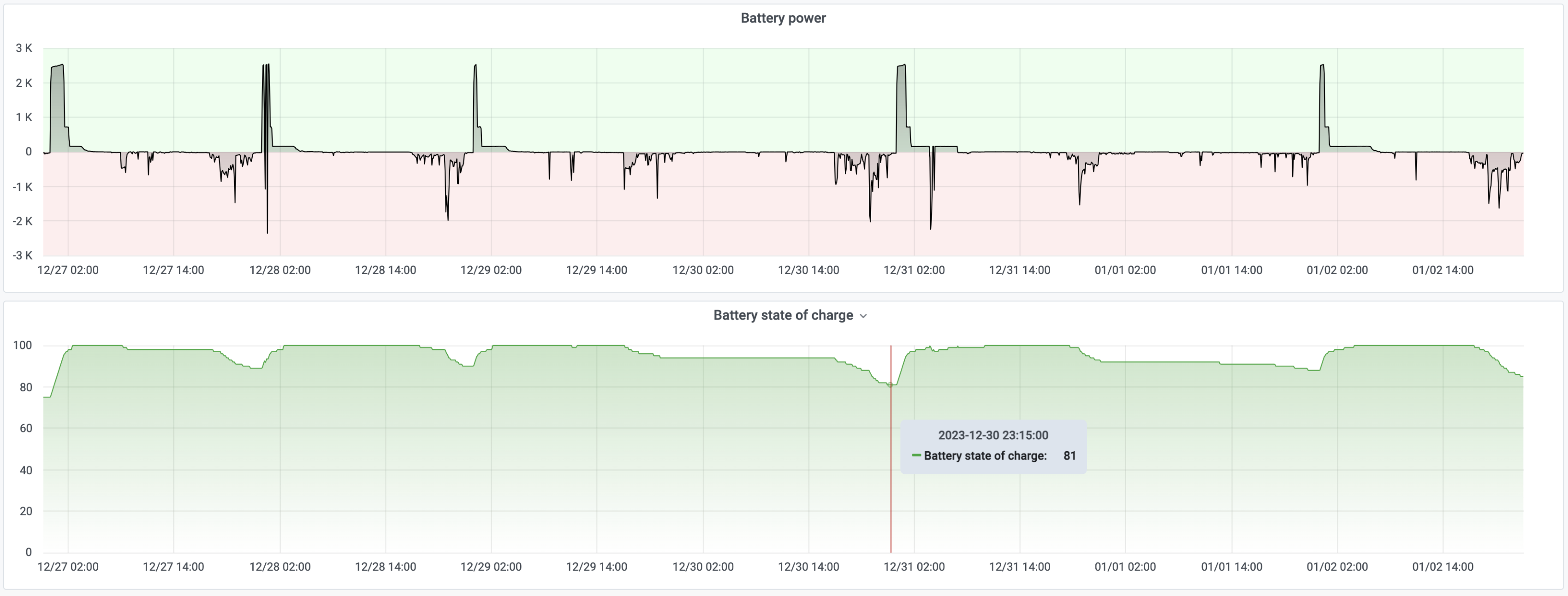
Task: Click the red crosshair marker at 23:15
Action: coord(891,449)
